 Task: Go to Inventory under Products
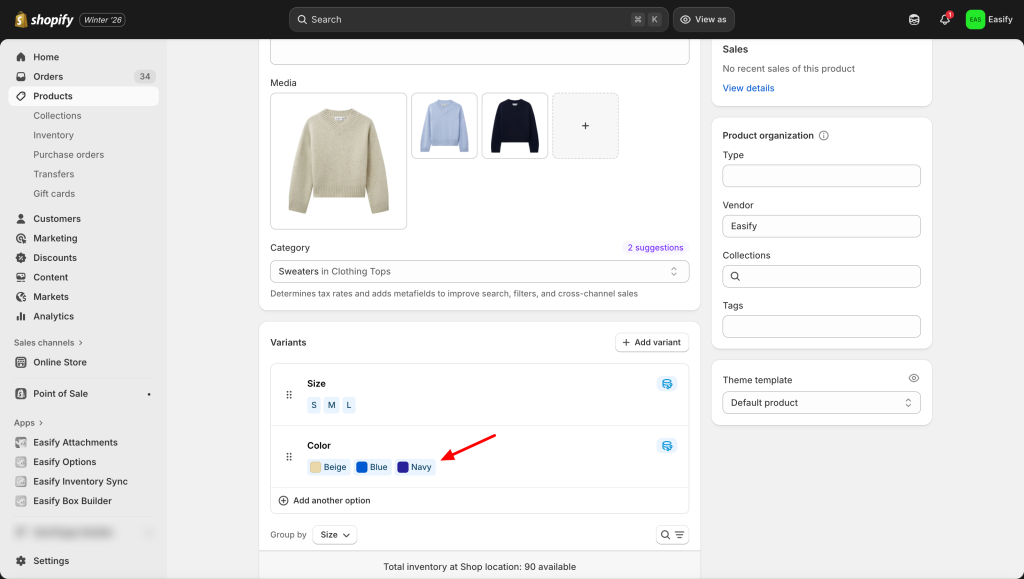53,135
